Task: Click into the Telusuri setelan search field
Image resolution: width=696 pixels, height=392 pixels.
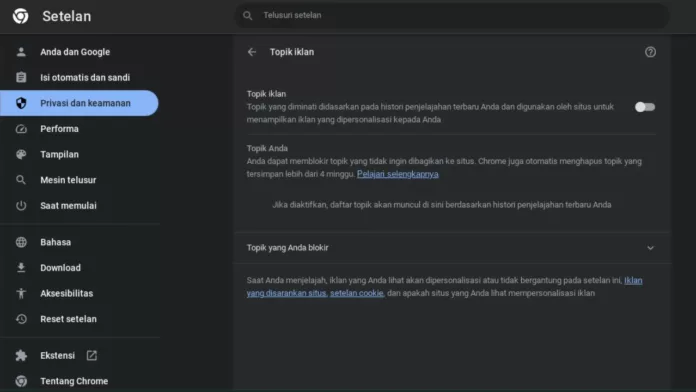Action: tap(451, 16)
